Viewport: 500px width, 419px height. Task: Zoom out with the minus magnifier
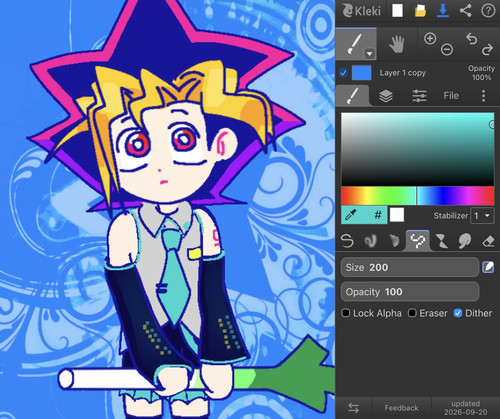(x=447, y=50)
